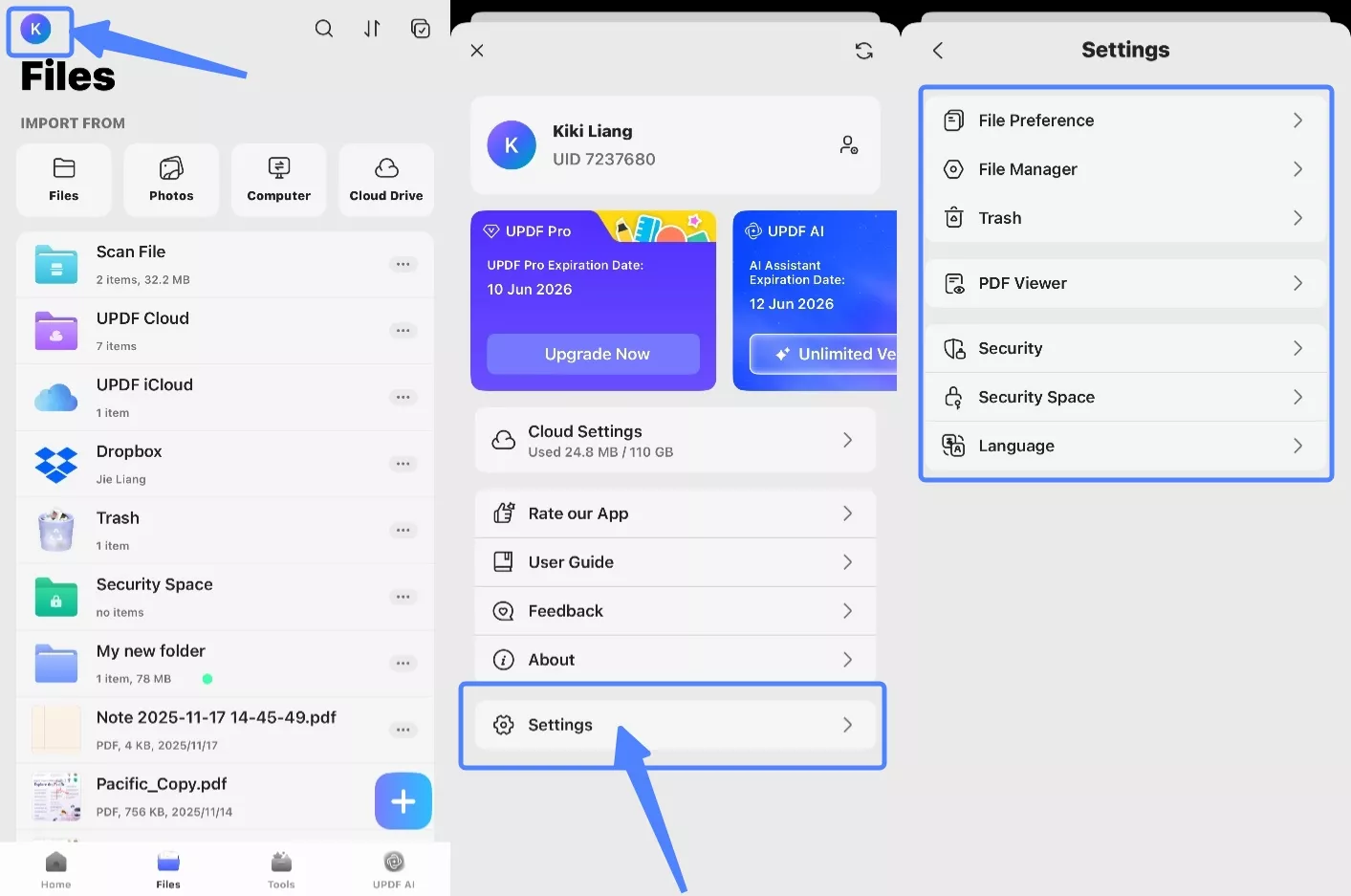The image size is (1351, 896).
Task: Tap the refresh sync icon
Action: (864, 51)
